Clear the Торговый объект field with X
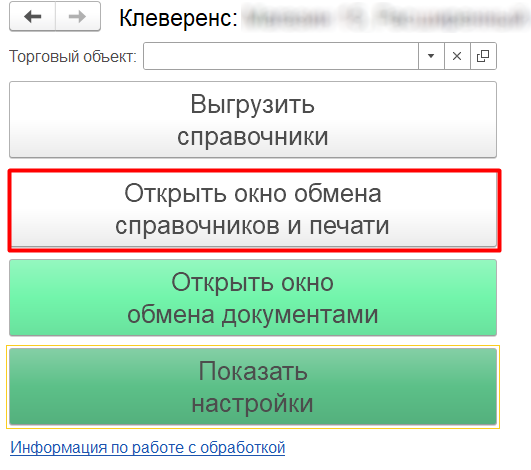 point(457,56)
